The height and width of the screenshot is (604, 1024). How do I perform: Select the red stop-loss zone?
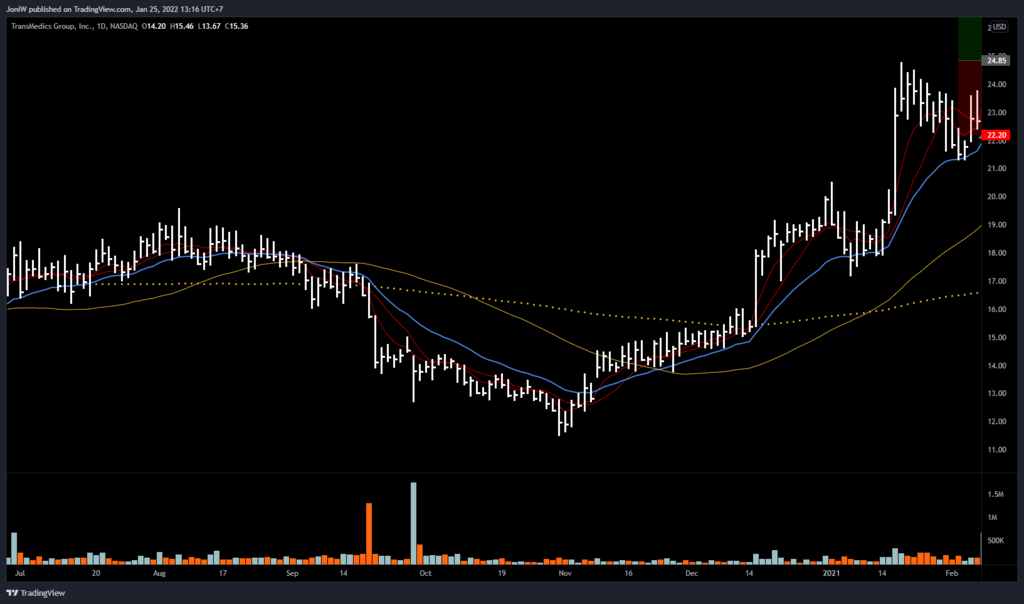[970, 95]
